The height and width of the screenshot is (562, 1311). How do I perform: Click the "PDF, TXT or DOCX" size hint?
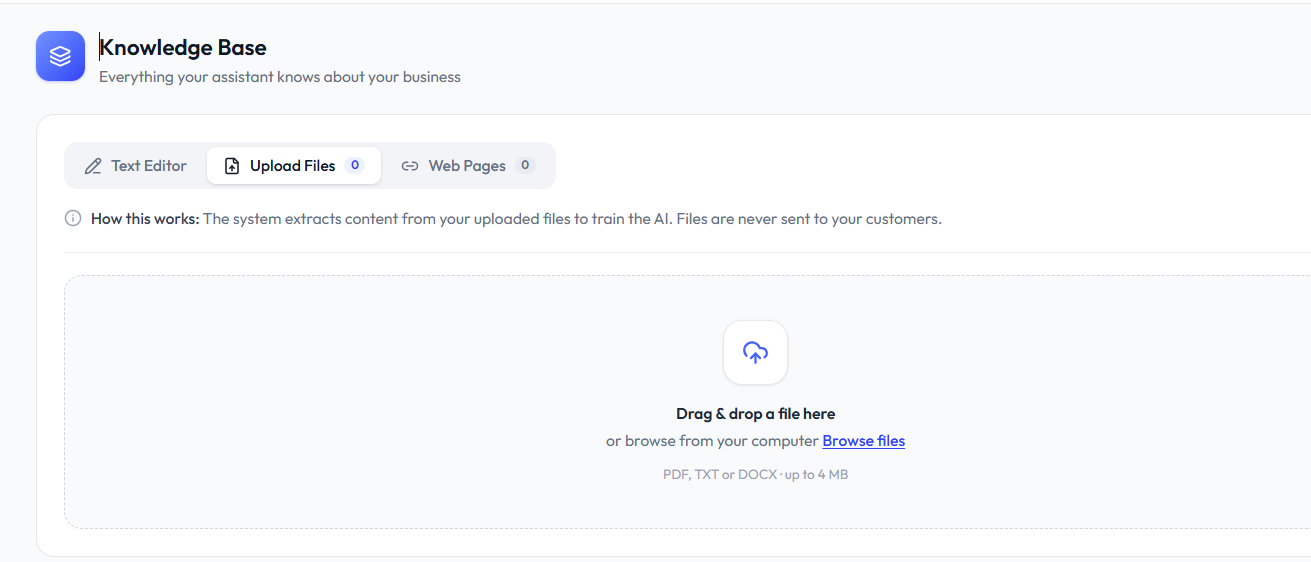coord(756,475)
